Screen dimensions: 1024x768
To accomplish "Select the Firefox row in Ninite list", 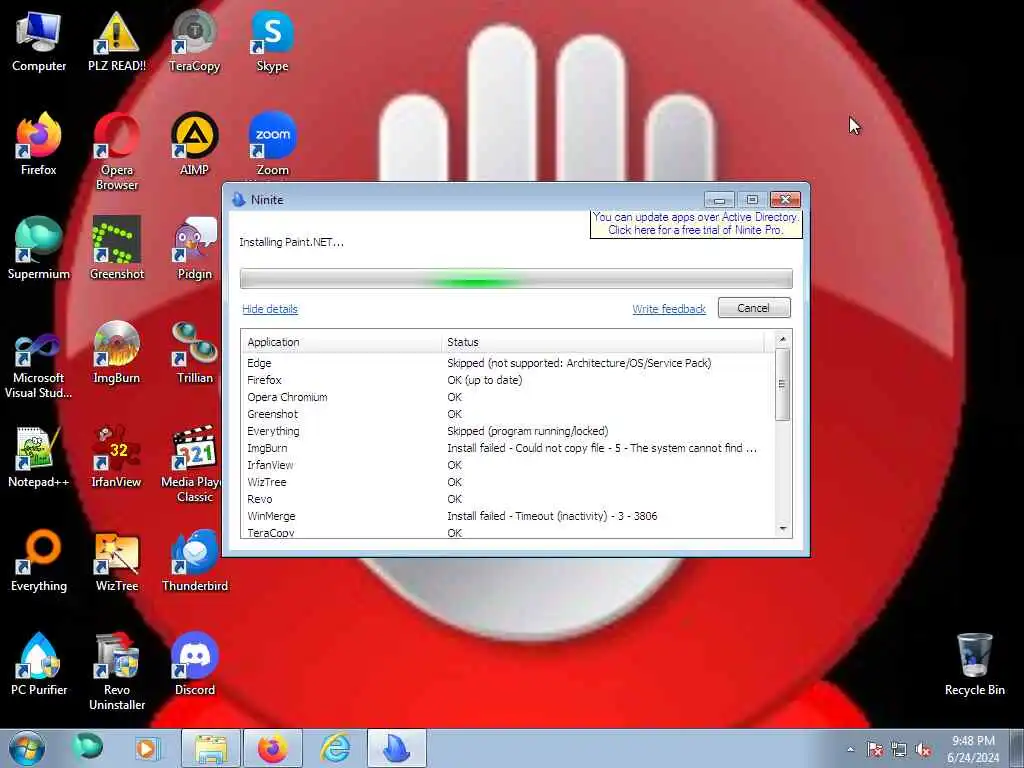I will 507,380.
